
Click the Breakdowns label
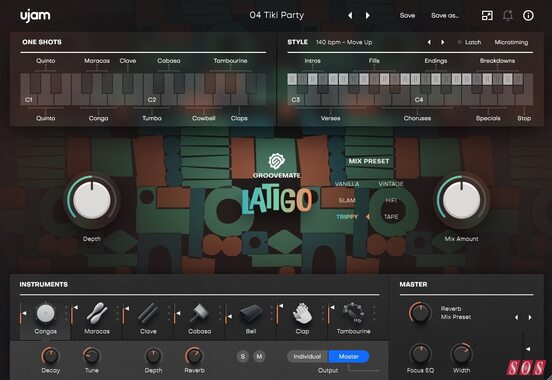pyautogui.click(x=497, y=61)
